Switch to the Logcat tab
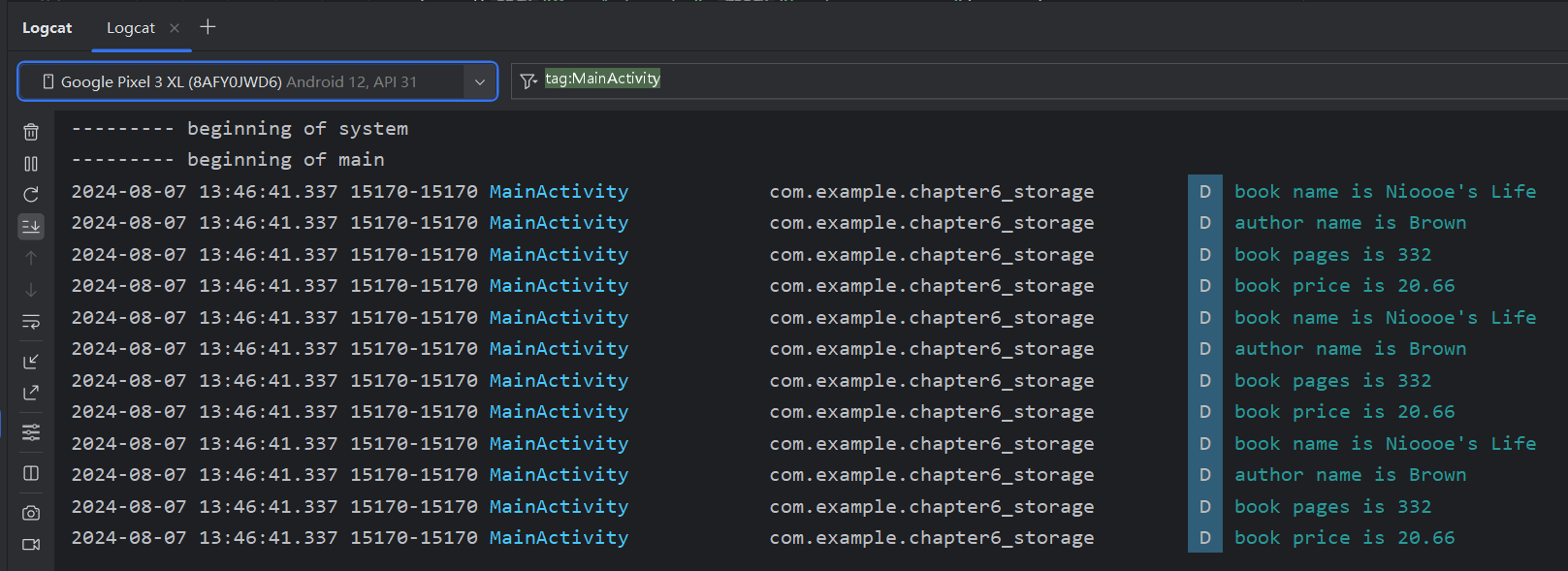 (x=131, y=28)
